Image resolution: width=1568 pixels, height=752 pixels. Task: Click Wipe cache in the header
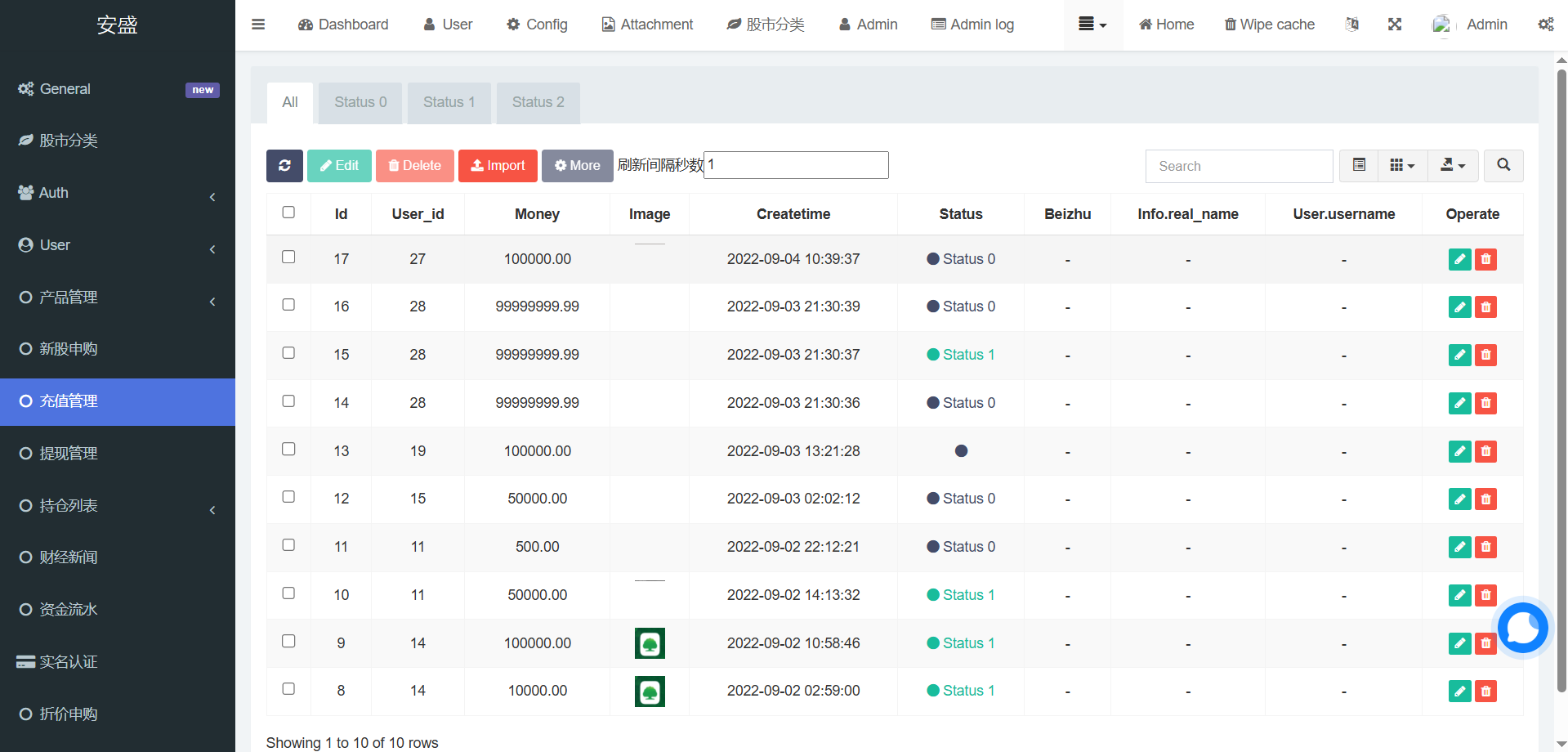coord(1269,25)
